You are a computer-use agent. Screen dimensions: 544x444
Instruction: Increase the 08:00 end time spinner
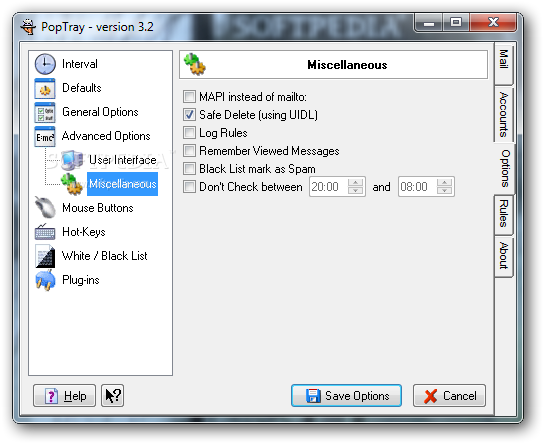click(444, 182)
